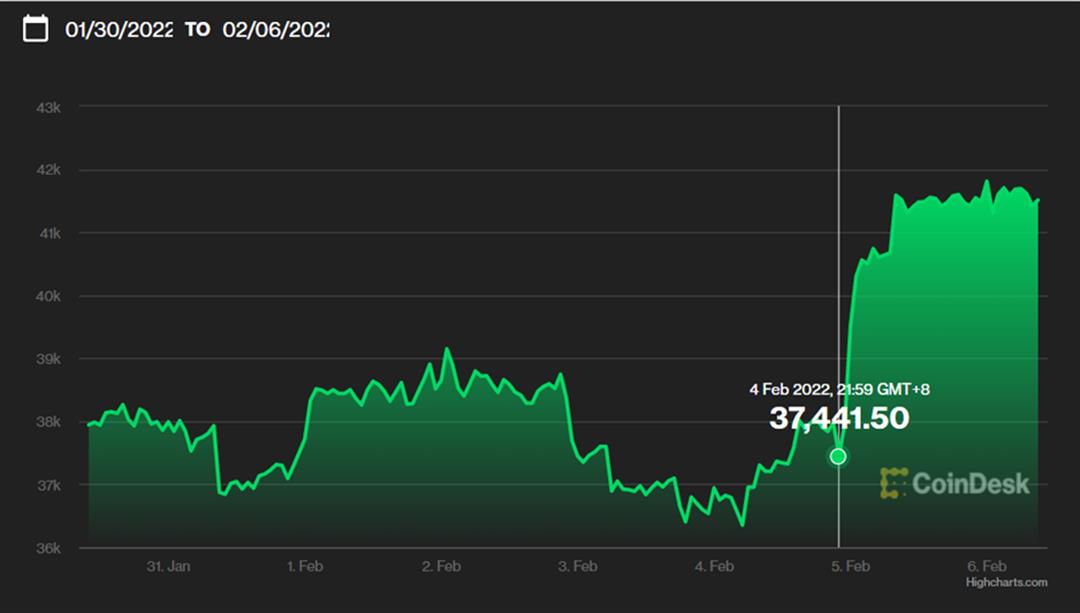Click the 5. Feb x-axis label
The image size is (1080, 613).
tap(850, 566)
